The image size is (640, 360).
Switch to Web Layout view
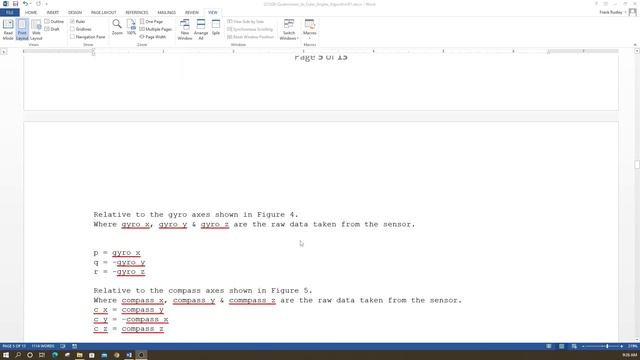pyautogui.click(x=36, y=29)
